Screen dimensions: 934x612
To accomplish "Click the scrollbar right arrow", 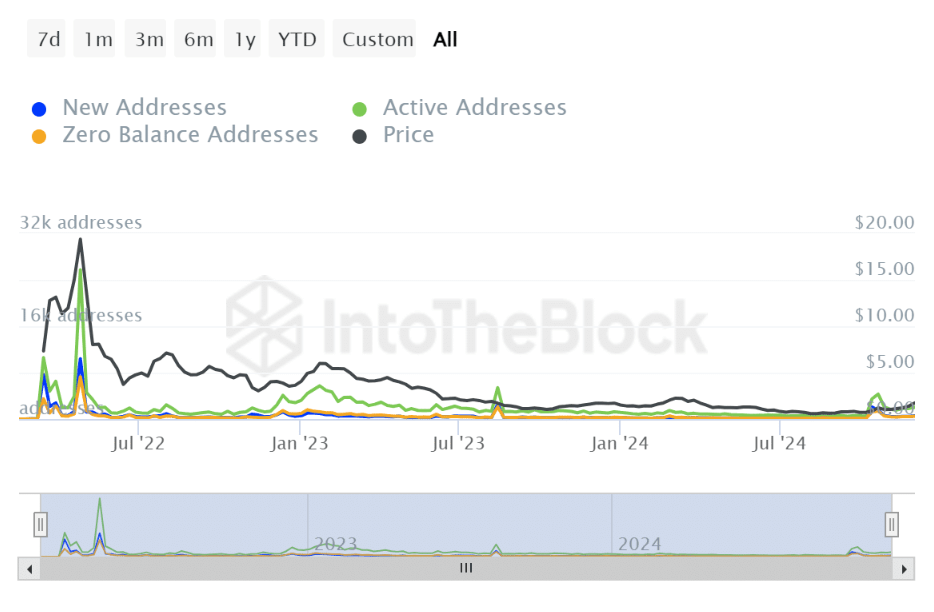I will pos(904,569).
